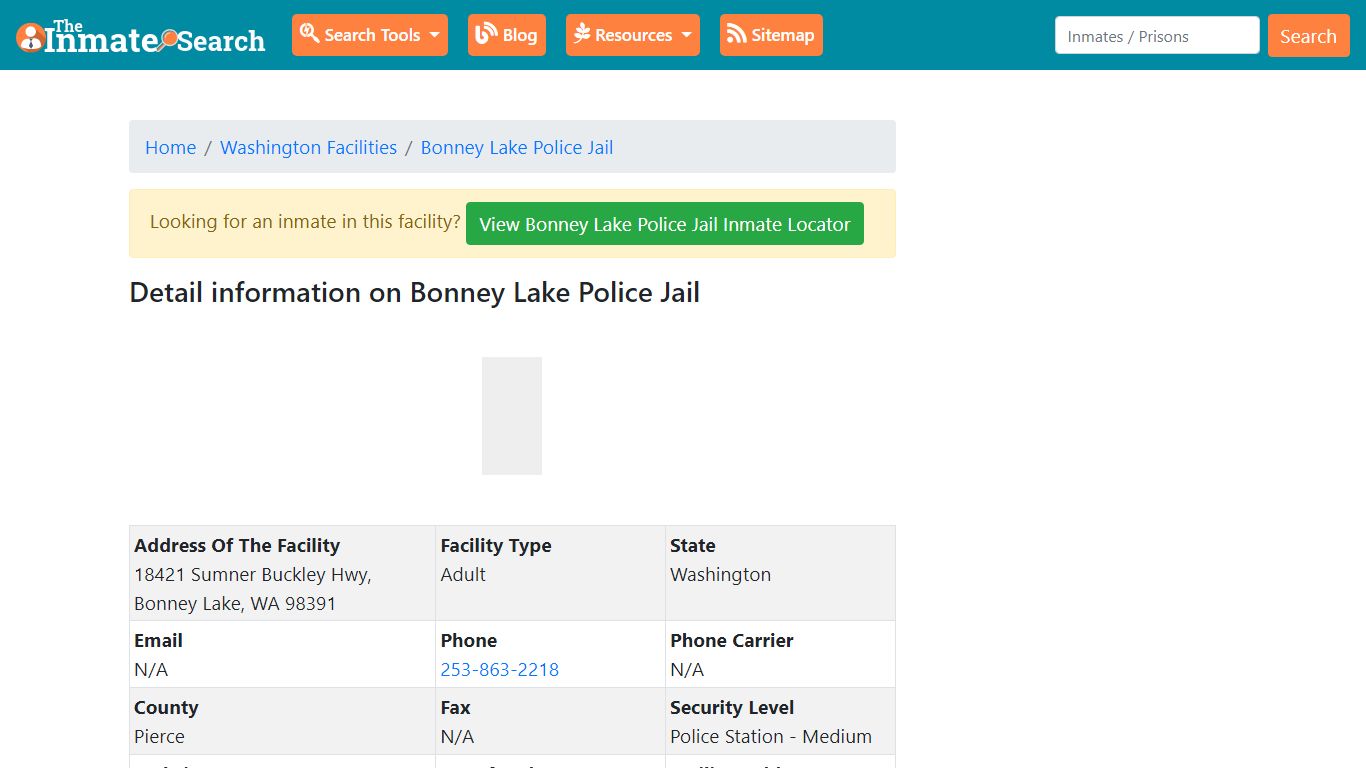Click the Security Level label
Image resolution: width=1366 pixels, height=768 pixels.
click(732, 707)
